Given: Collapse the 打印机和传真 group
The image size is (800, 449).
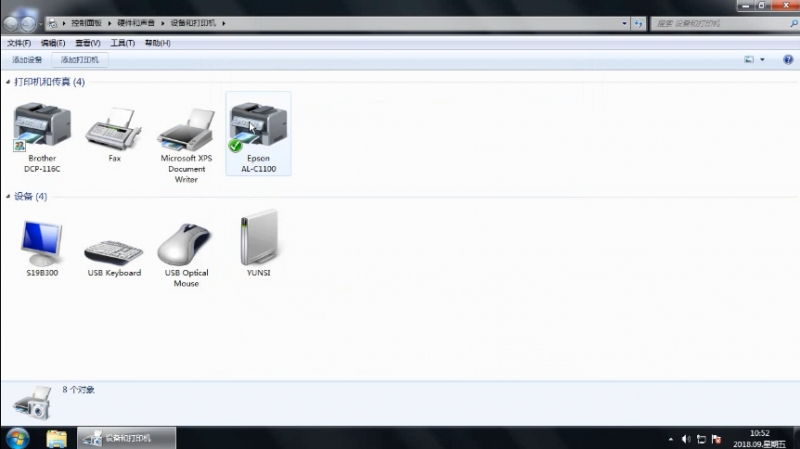Looking at the screenshot, I should [x=9, y=82].
